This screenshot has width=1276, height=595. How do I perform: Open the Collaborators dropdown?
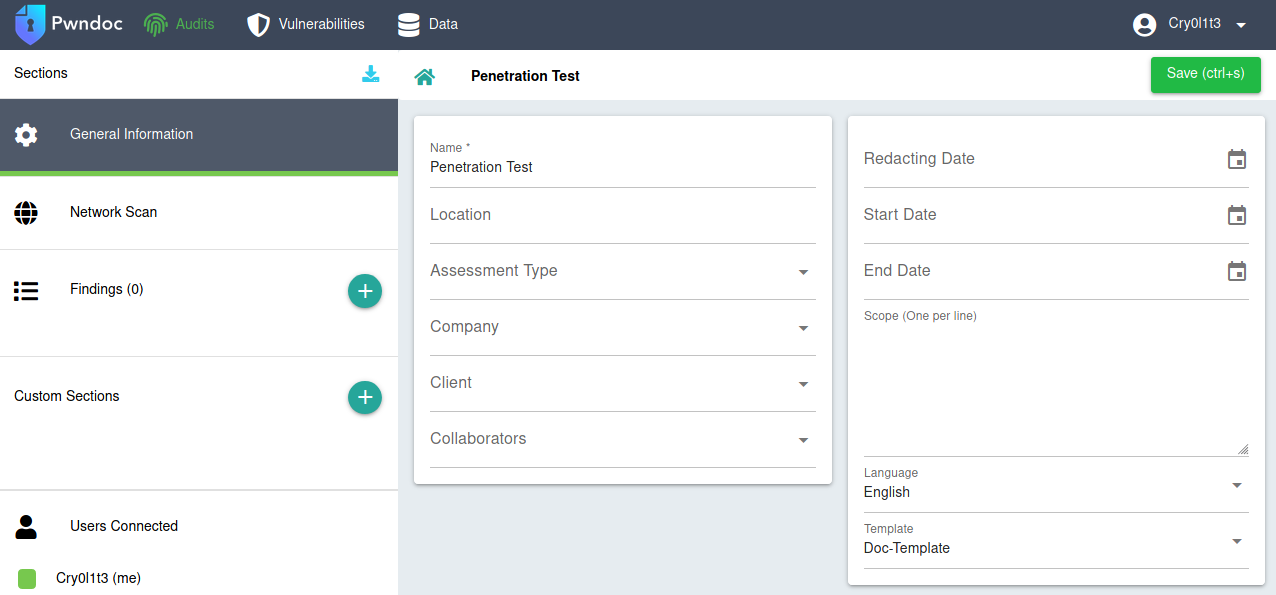coord(803,440)
